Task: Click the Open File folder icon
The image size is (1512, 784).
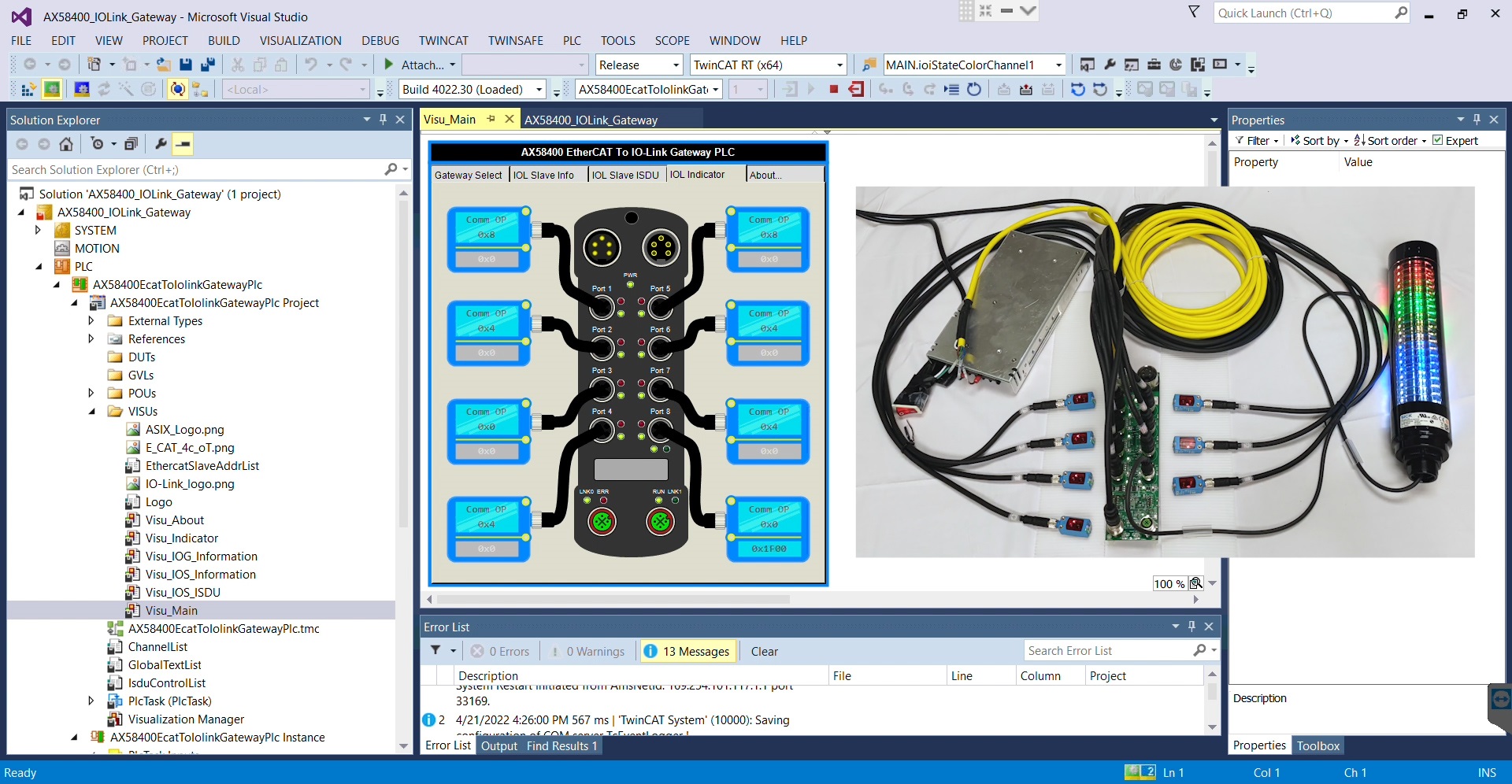Action: pos(163,65)
